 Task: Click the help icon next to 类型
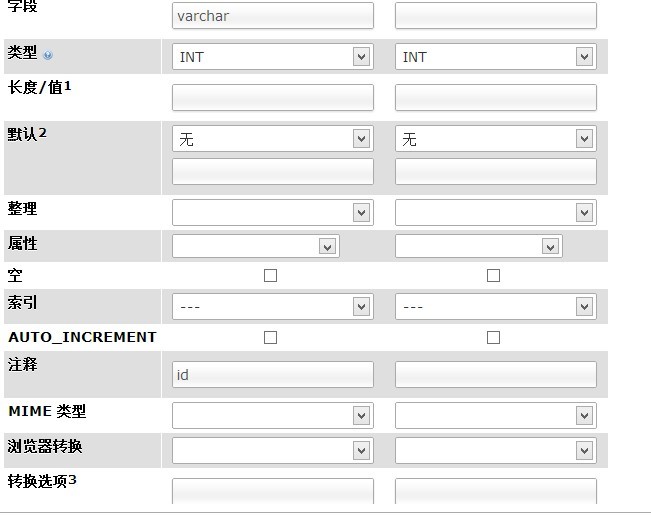pyautogui.click(x=48, y=55)
